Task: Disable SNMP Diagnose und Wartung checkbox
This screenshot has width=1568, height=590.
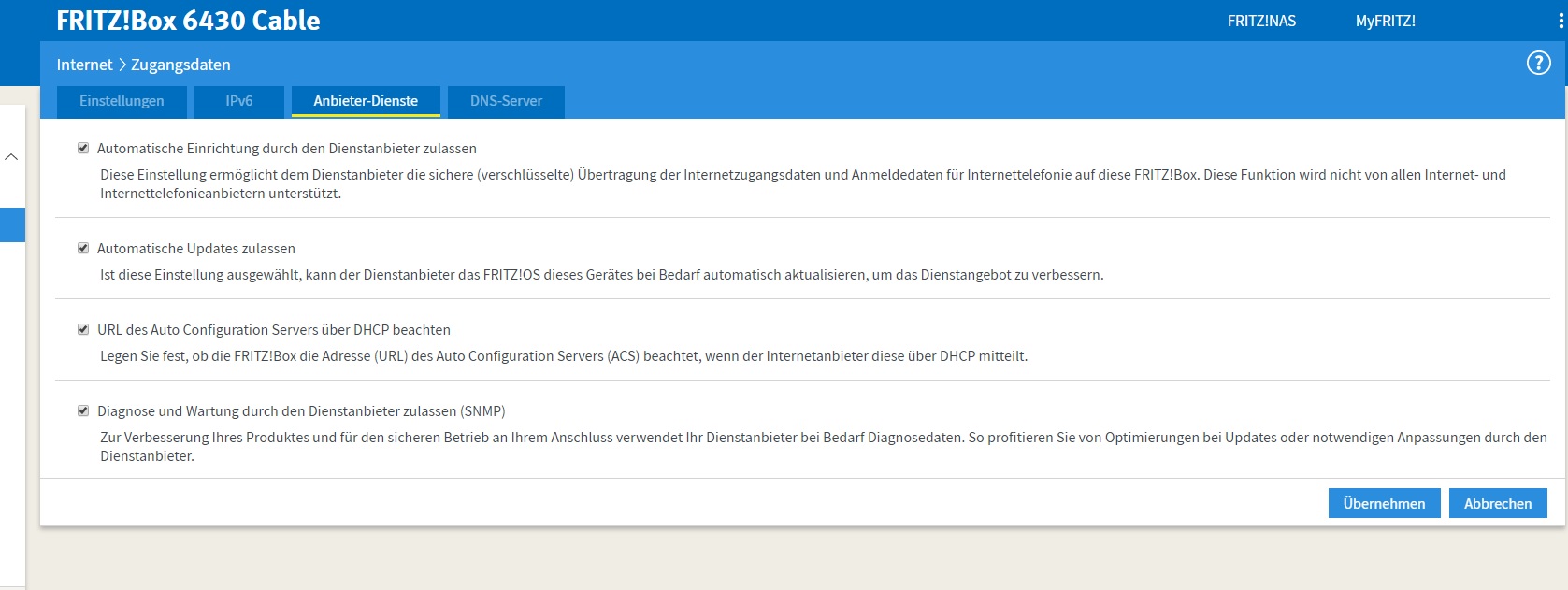Action: [x=83, y=411]
